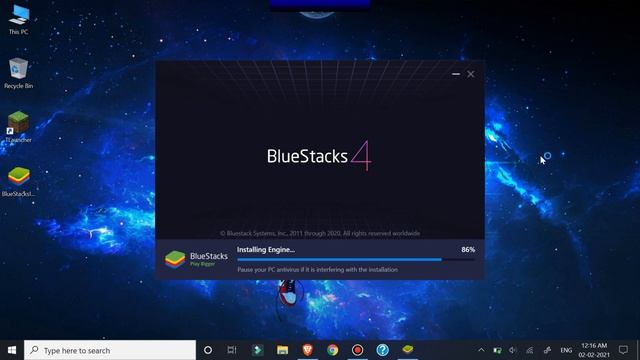Open the pen/link tray icon next to ENG

tap(547, 350)
